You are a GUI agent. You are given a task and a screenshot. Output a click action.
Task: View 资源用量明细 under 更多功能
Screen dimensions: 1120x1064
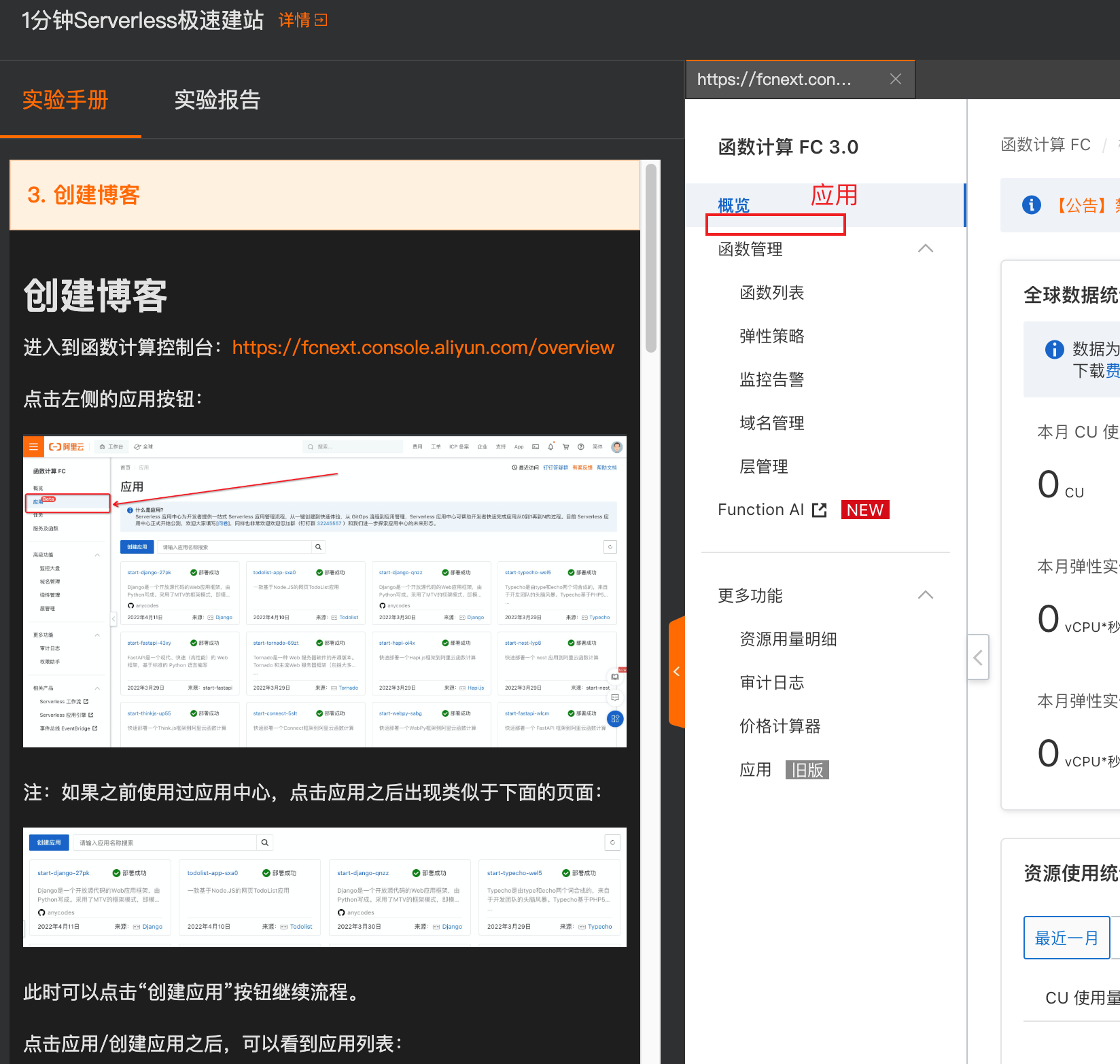tap(788, 639)
